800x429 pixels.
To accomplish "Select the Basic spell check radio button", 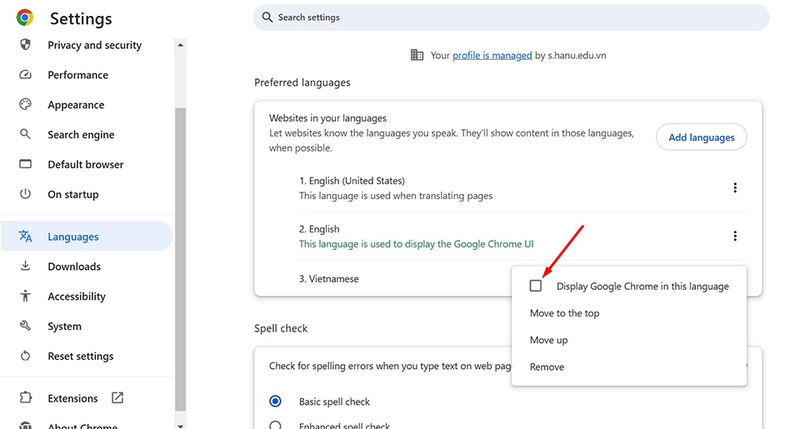I will click(x=275, y=401).
